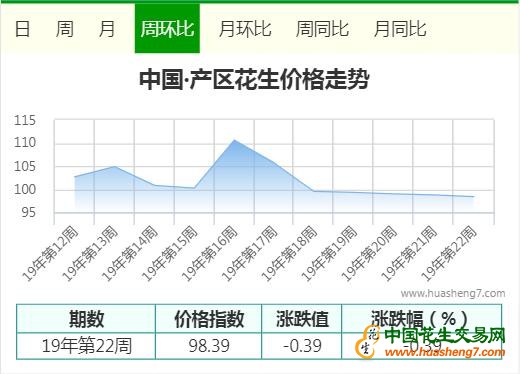This screenshot has height=374, width=520.
Task: Click the data point at 19年第22周 on the chart
Action: [473, 197]
